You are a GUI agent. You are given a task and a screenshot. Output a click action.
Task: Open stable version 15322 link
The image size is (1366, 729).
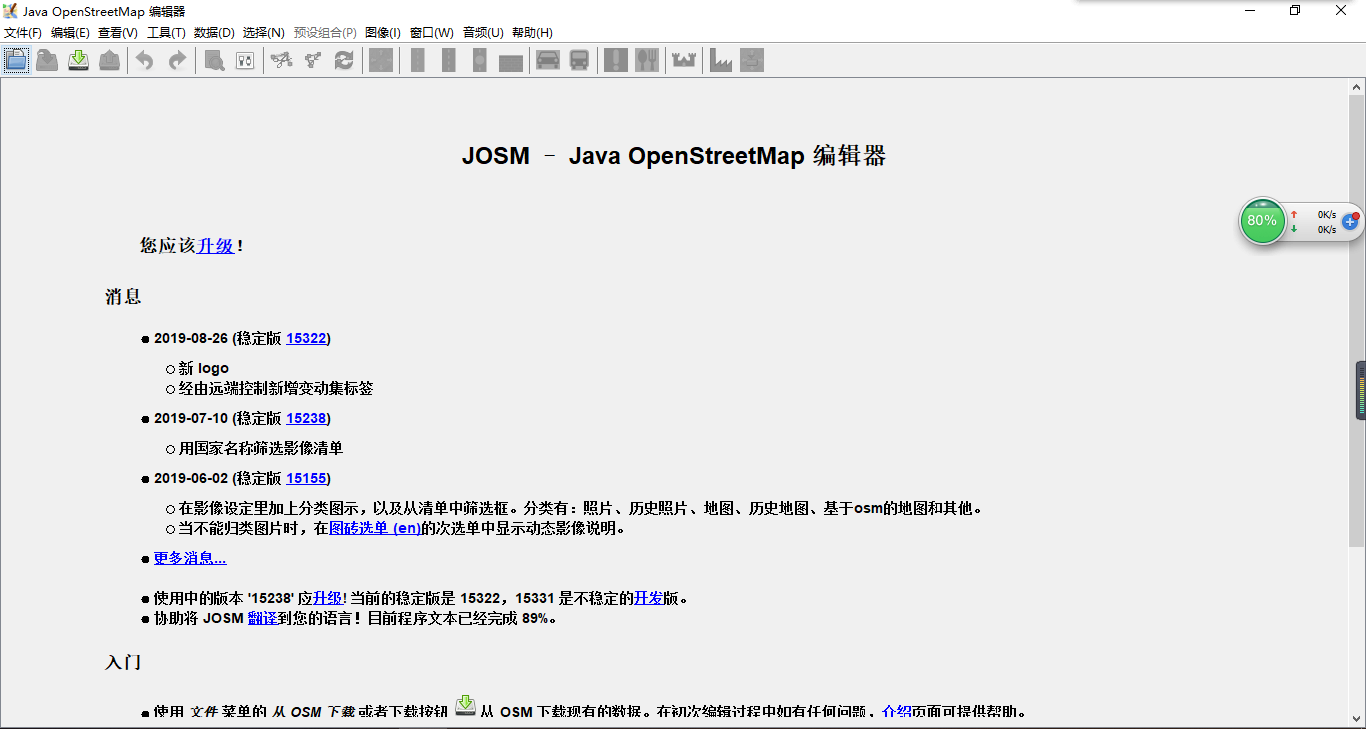point(306,338)
